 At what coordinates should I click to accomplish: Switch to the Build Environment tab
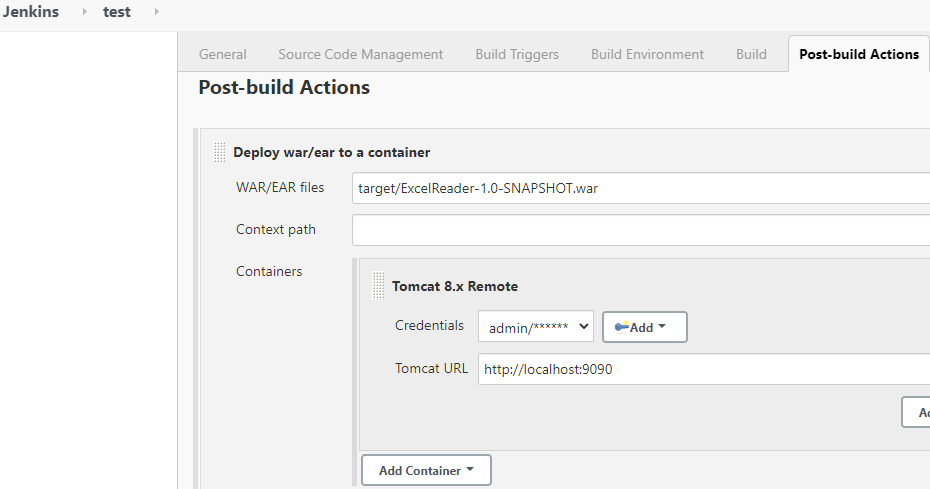click(x=647, y=54)
